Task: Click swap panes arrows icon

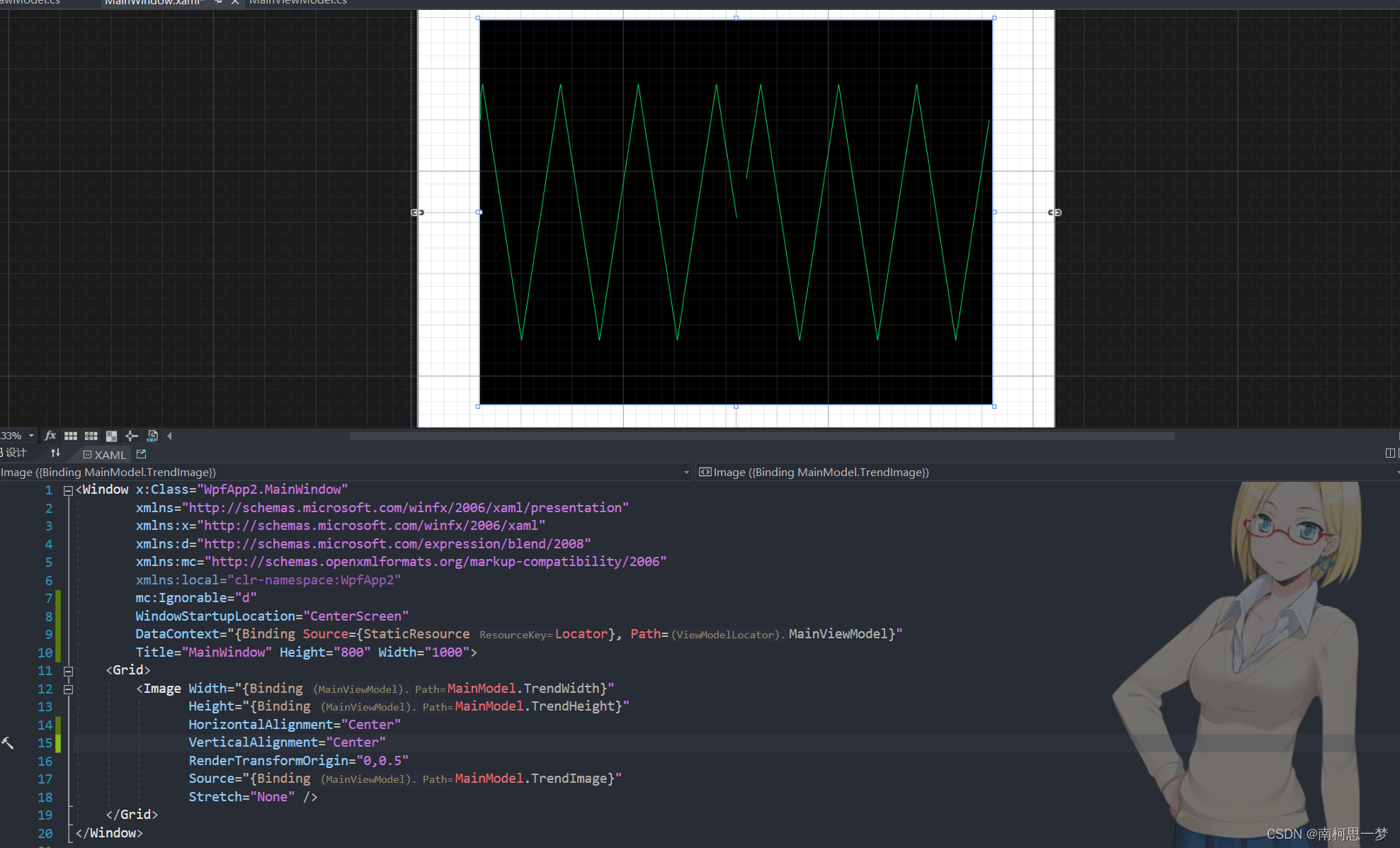Action: [55, 453]
